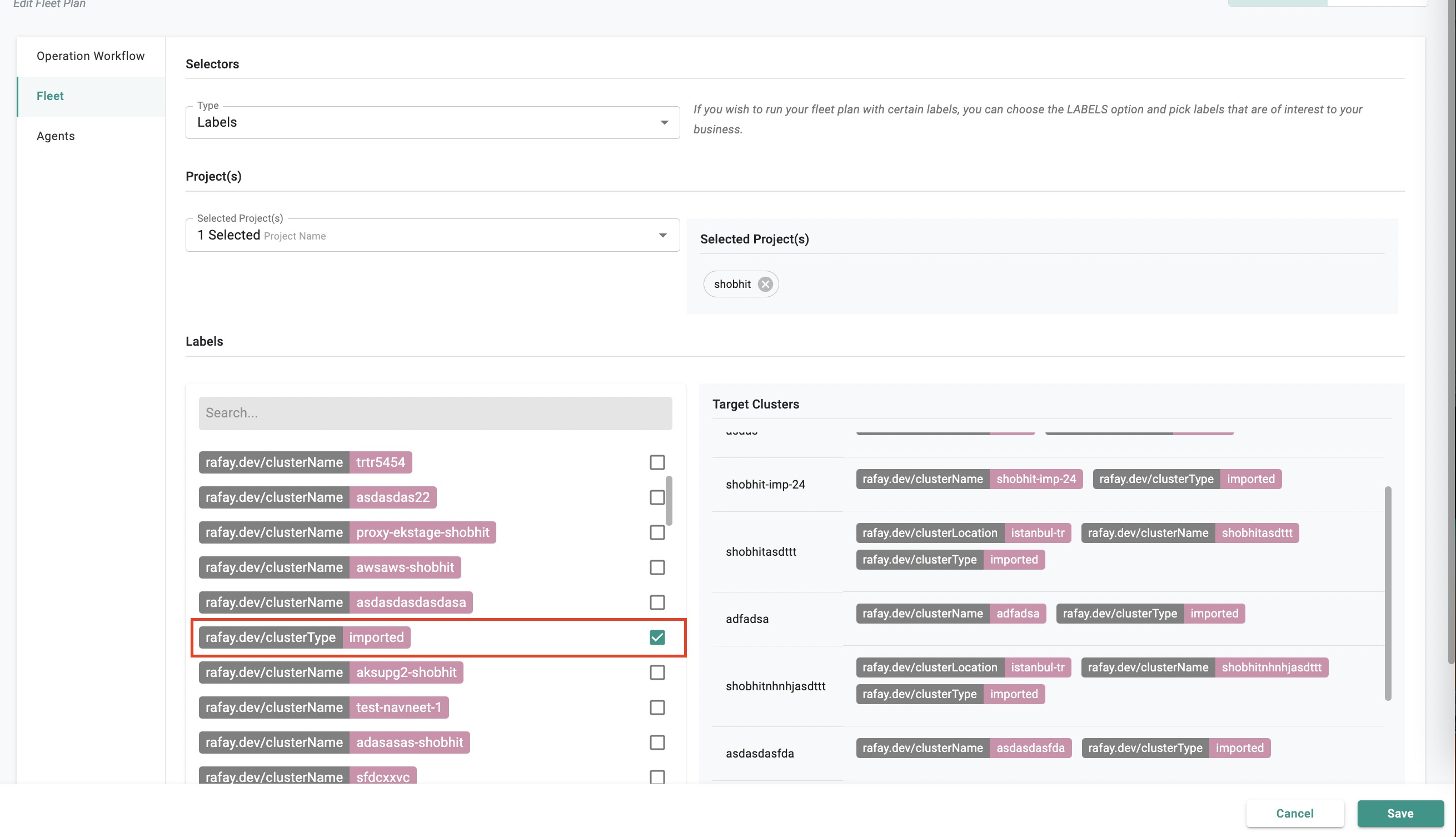Click the Target Clusters scrollbar
Screen dimensions: 1456x837
[x=1388, y=593]
